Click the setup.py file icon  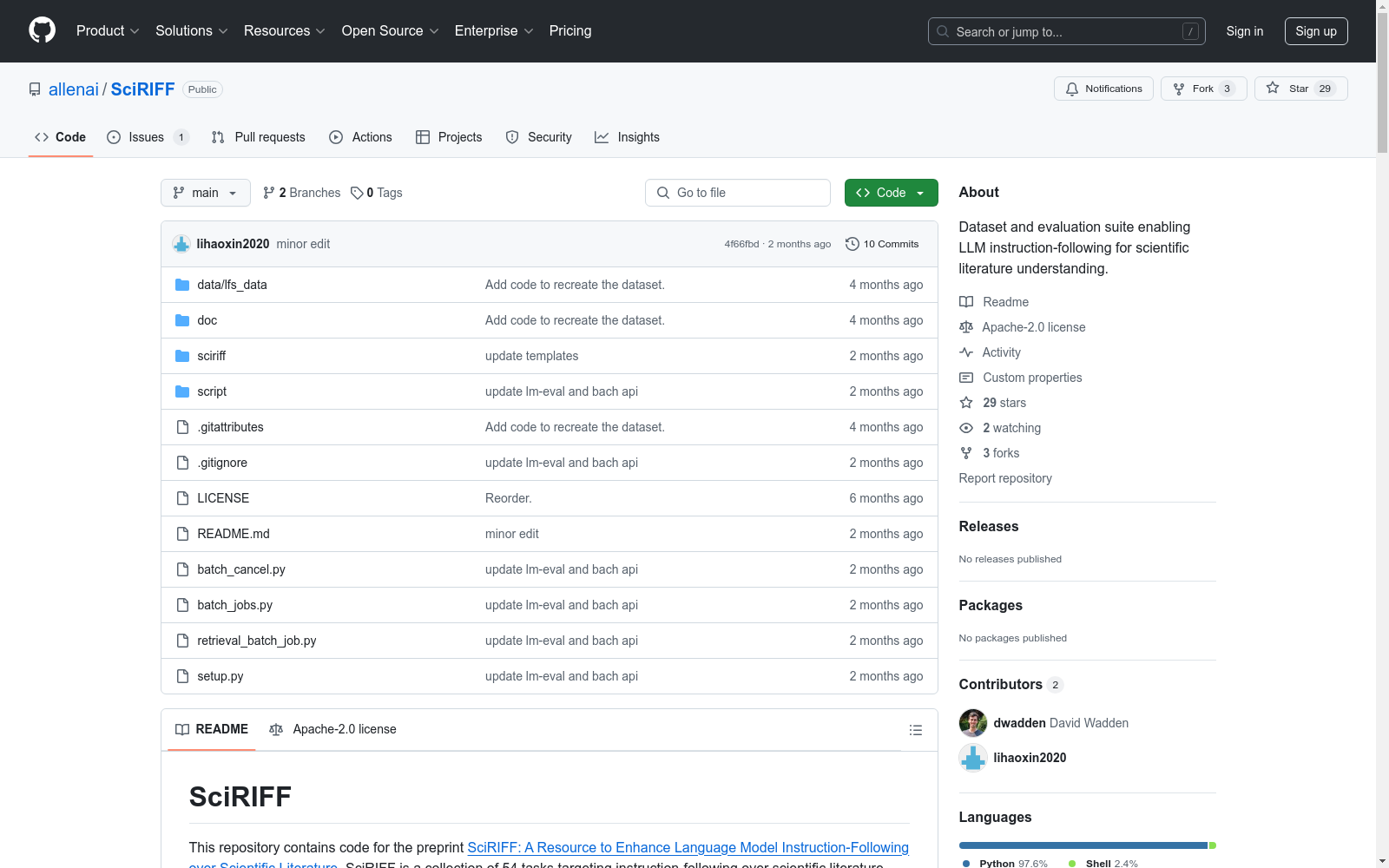point(182,676)
